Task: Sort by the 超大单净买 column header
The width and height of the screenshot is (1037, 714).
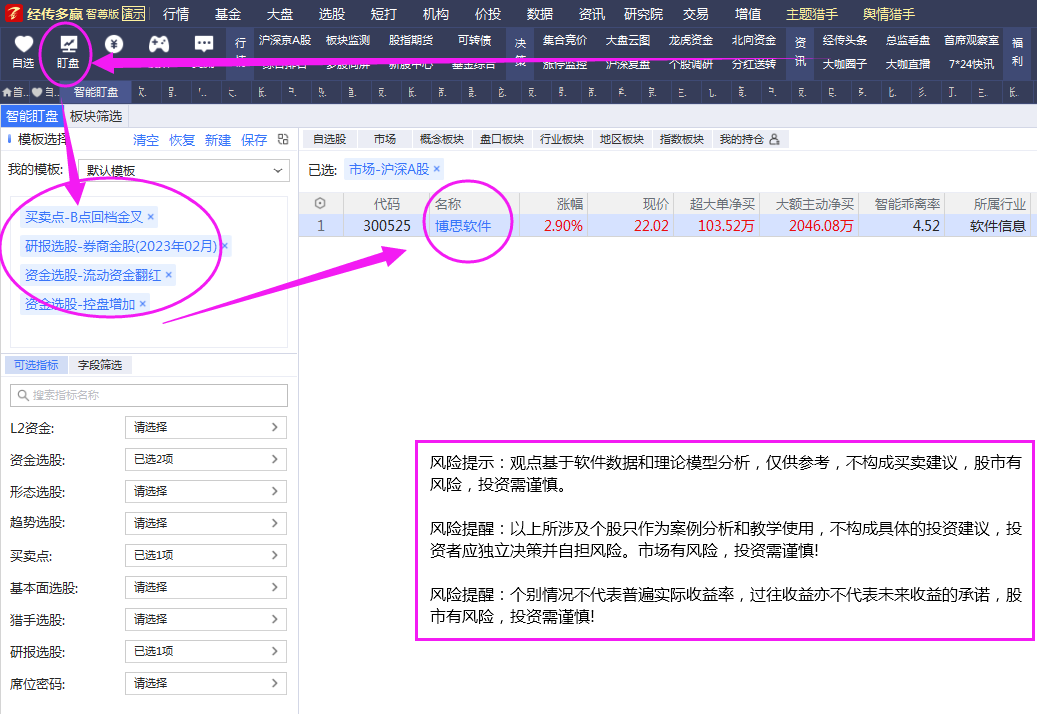Action: (x=722, y=204)
